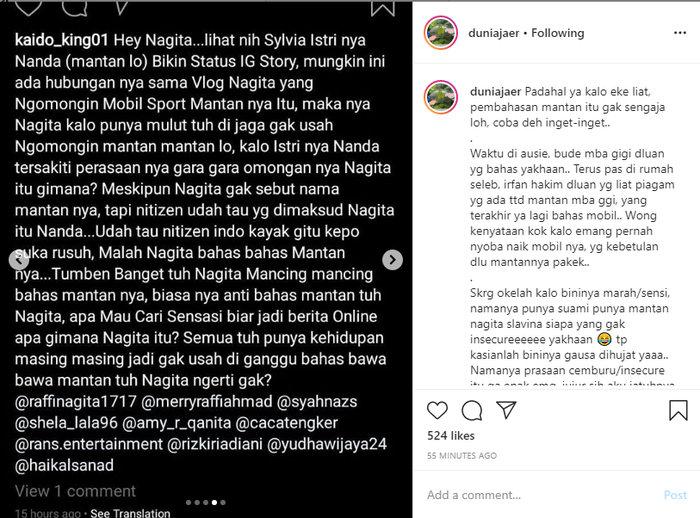700x518 pixels.
Task: Click the duniajaer username in the caption
Action: tap(496, 92)
